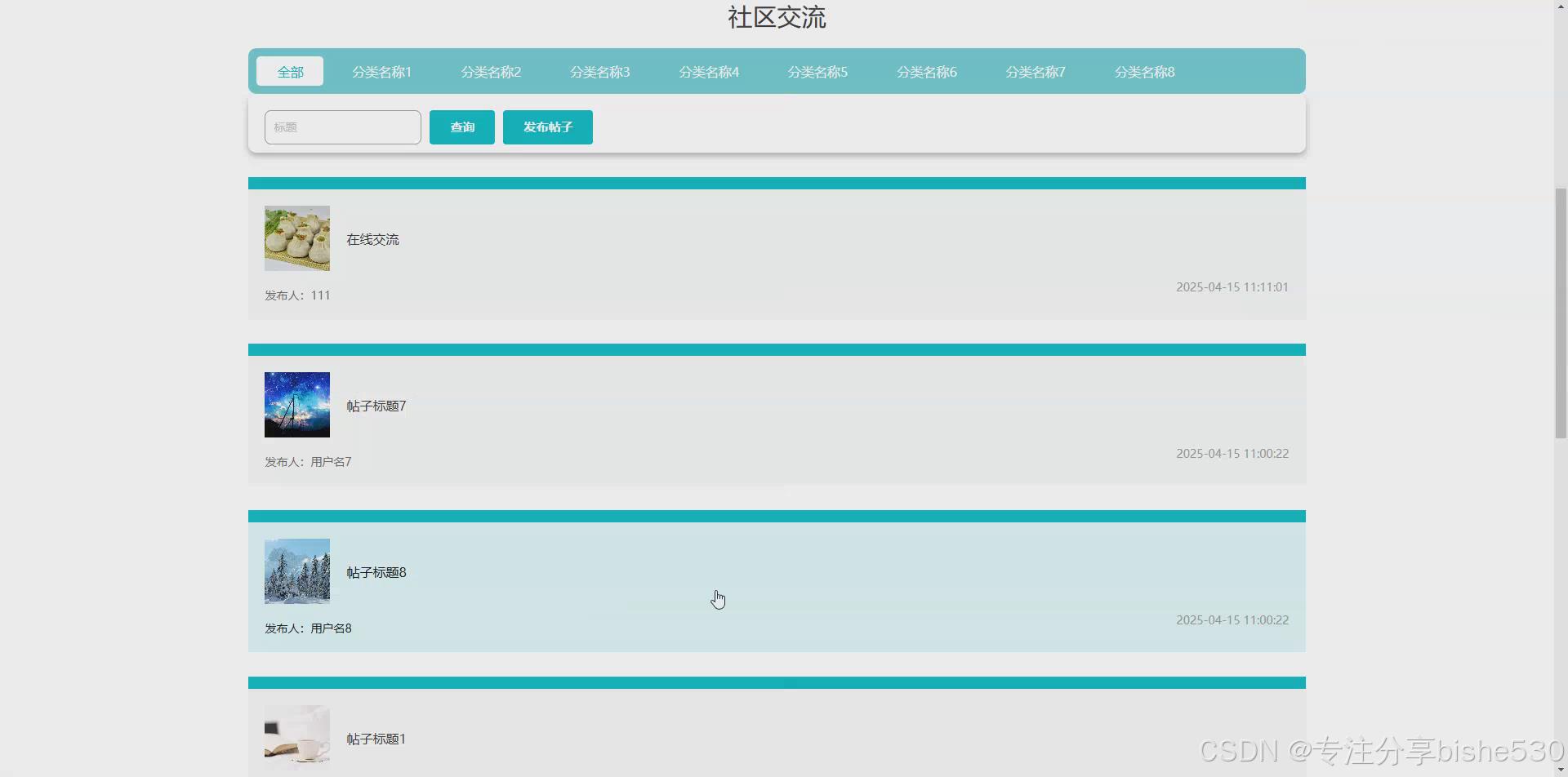Open the 帖子标题1 post title

tap(376, 739)
